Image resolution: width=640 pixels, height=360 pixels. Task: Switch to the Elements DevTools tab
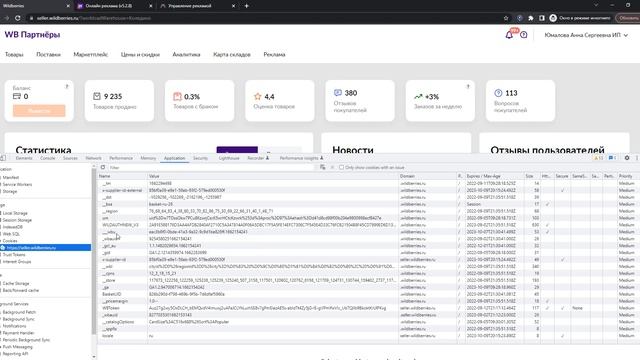tap(24, 158)
